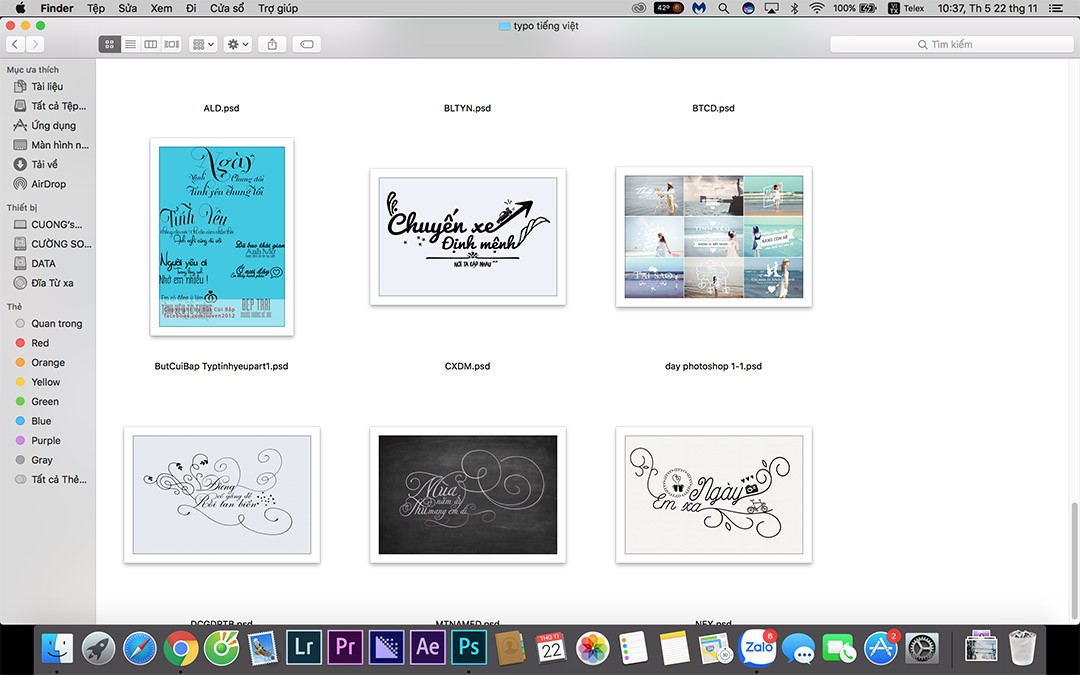Go back to the previous folder

15,44
